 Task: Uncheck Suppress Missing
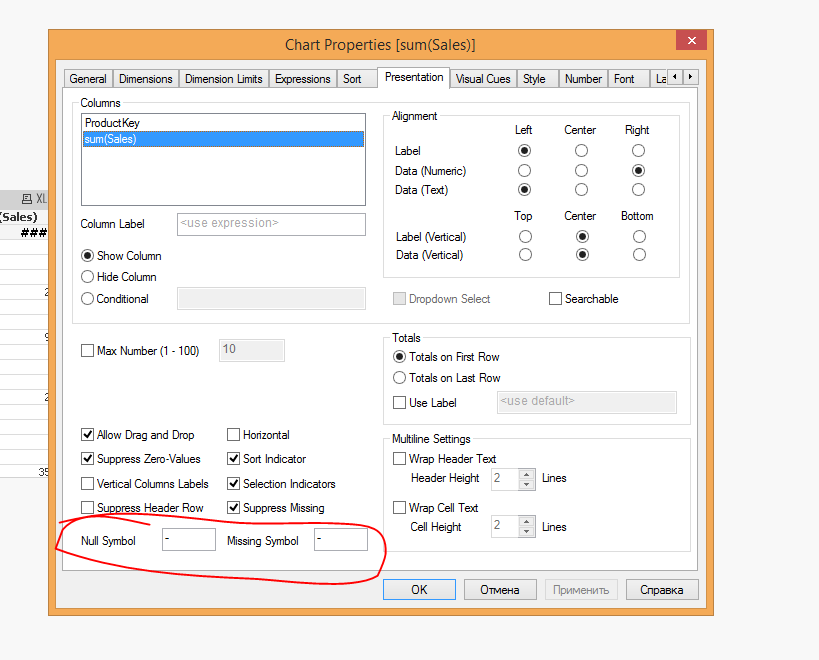click(233, 508)
